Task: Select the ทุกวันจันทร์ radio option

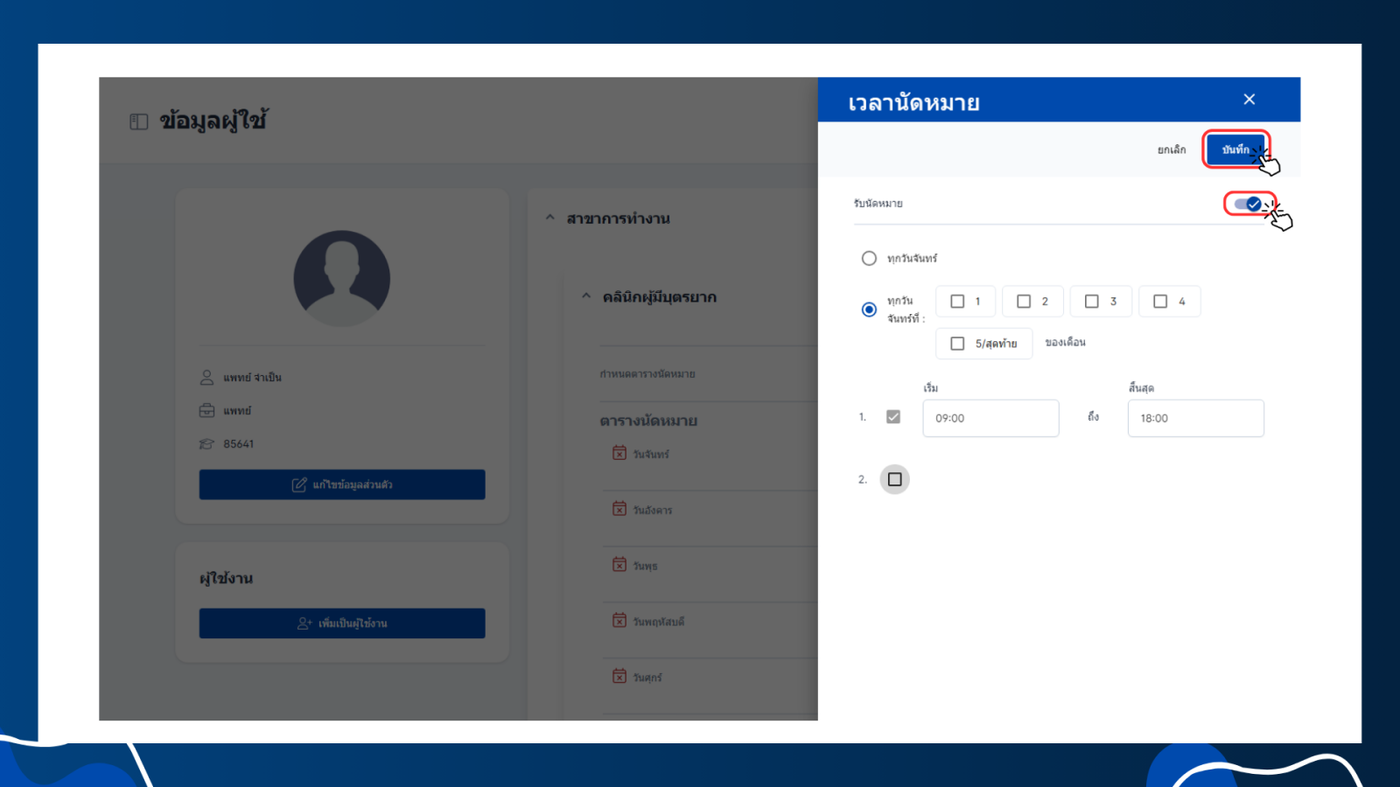Action: click(x=869, y=258)
